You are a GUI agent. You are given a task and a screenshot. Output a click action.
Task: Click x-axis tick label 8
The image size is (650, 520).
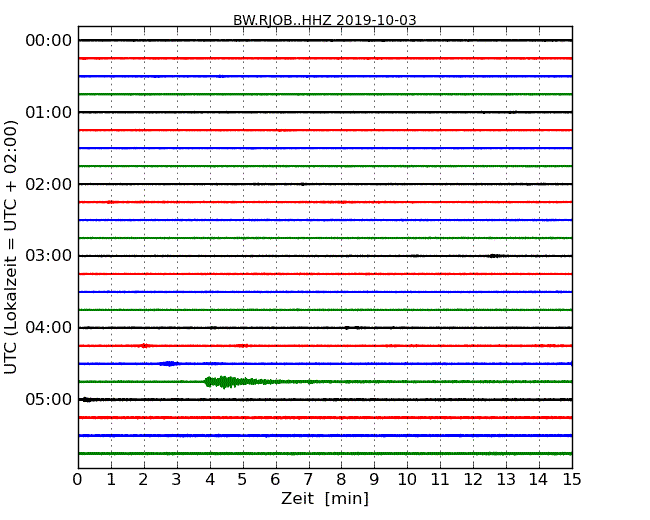click(341, 480)
